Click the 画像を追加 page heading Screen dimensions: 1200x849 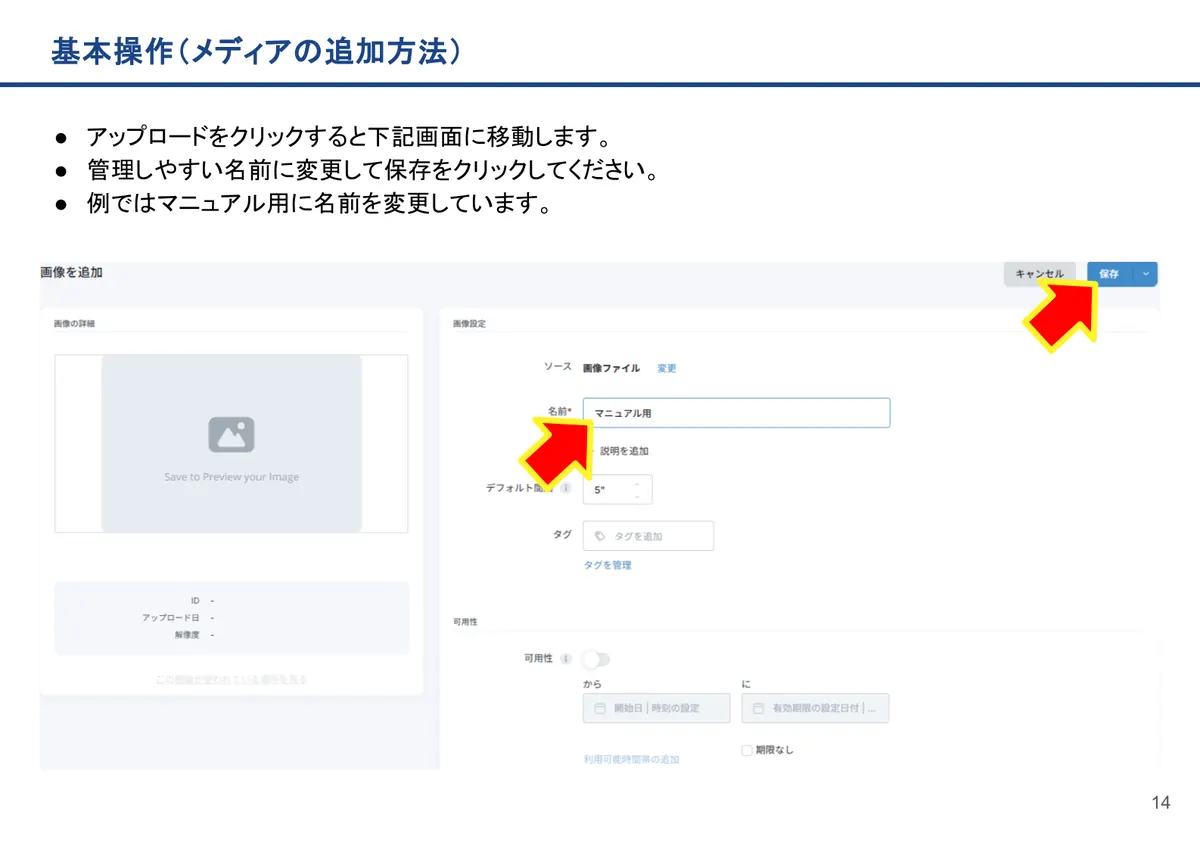(x=71, y=271)
